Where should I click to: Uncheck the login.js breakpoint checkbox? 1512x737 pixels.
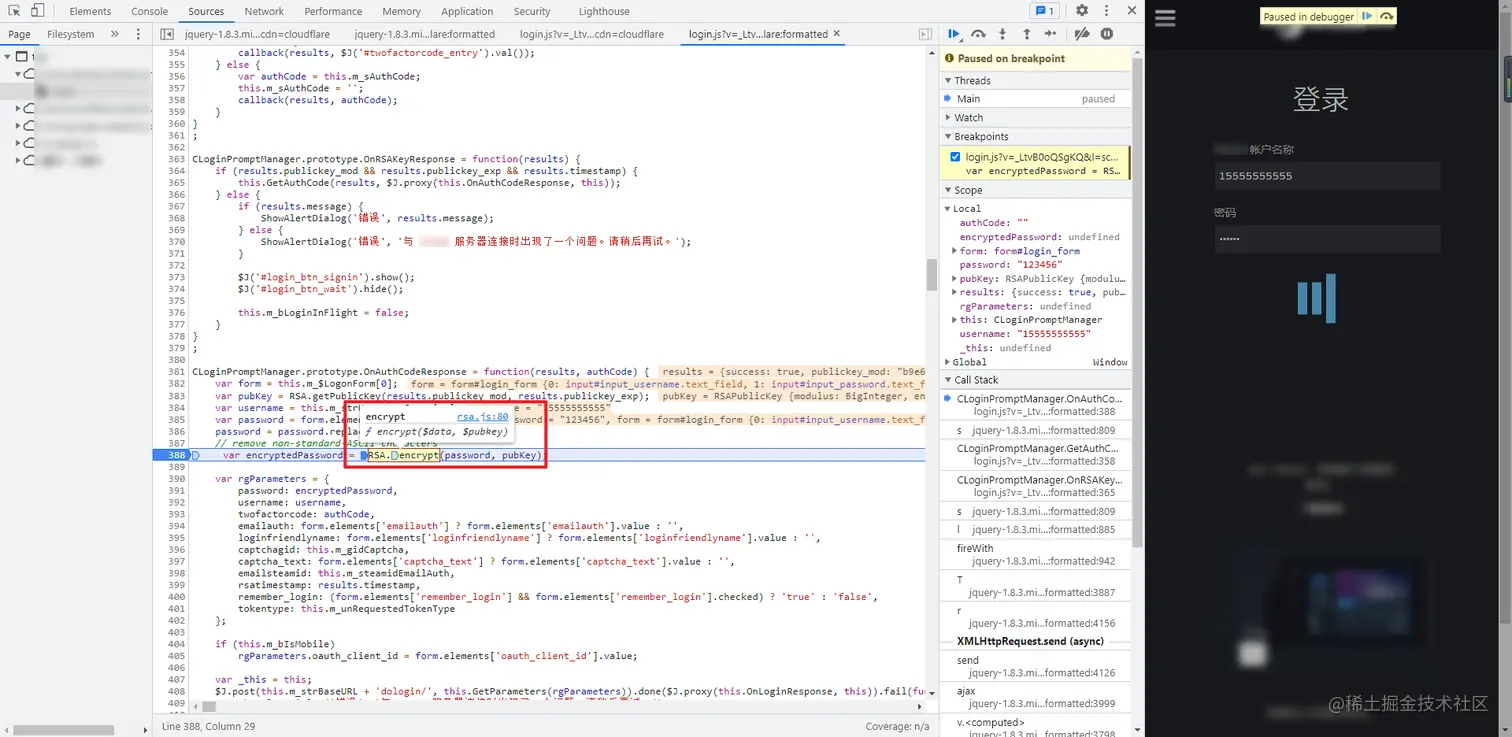(x=955, y=157)
